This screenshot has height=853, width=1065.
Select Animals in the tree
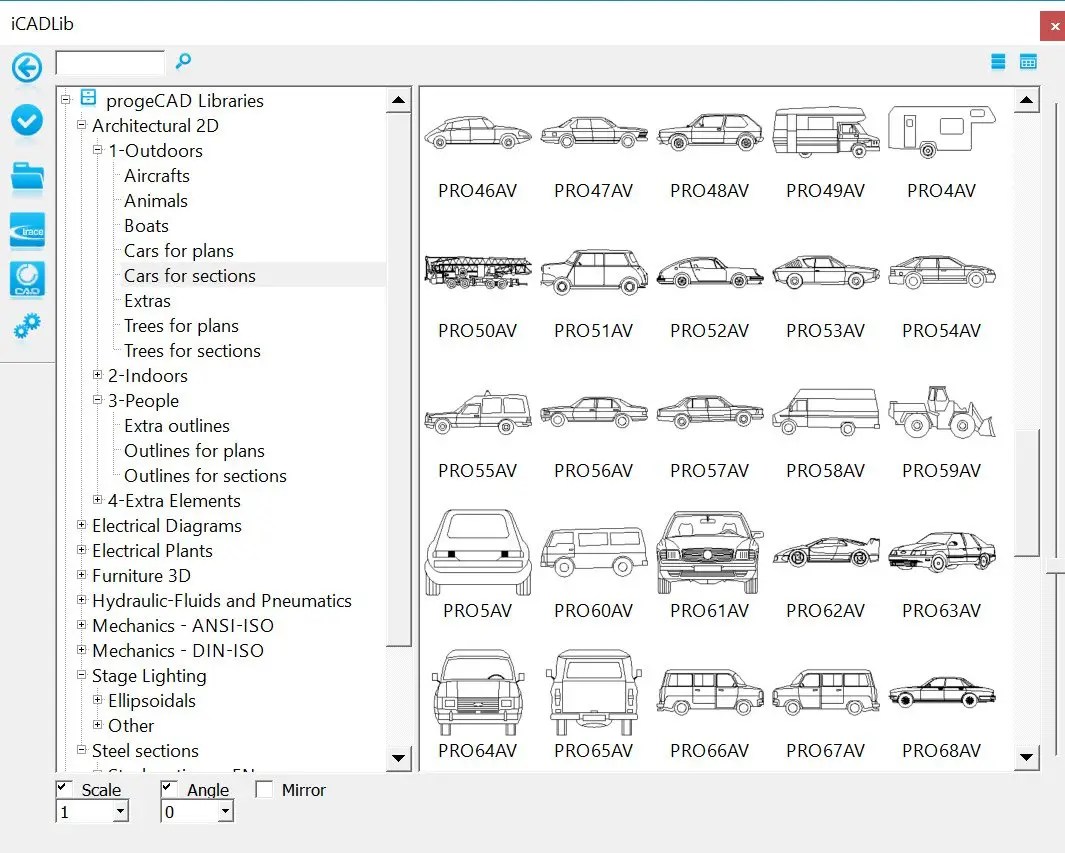156,201
